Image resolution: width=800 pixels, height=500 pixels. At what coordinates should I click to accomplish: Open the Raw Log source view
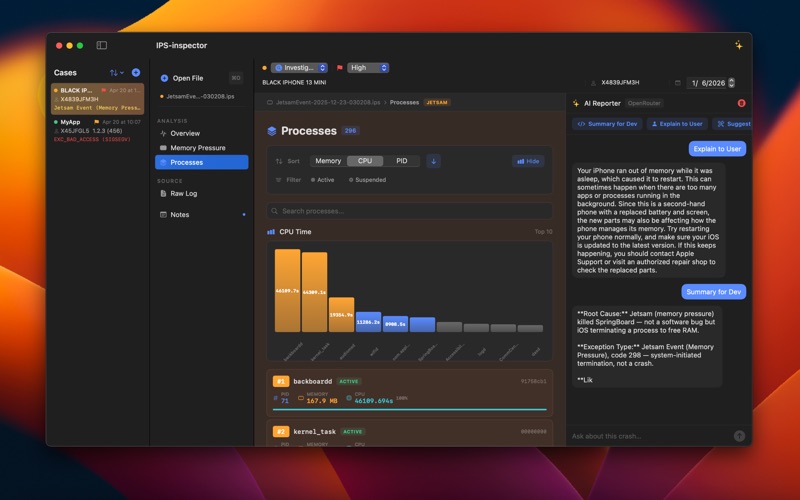tap(202, 193)
